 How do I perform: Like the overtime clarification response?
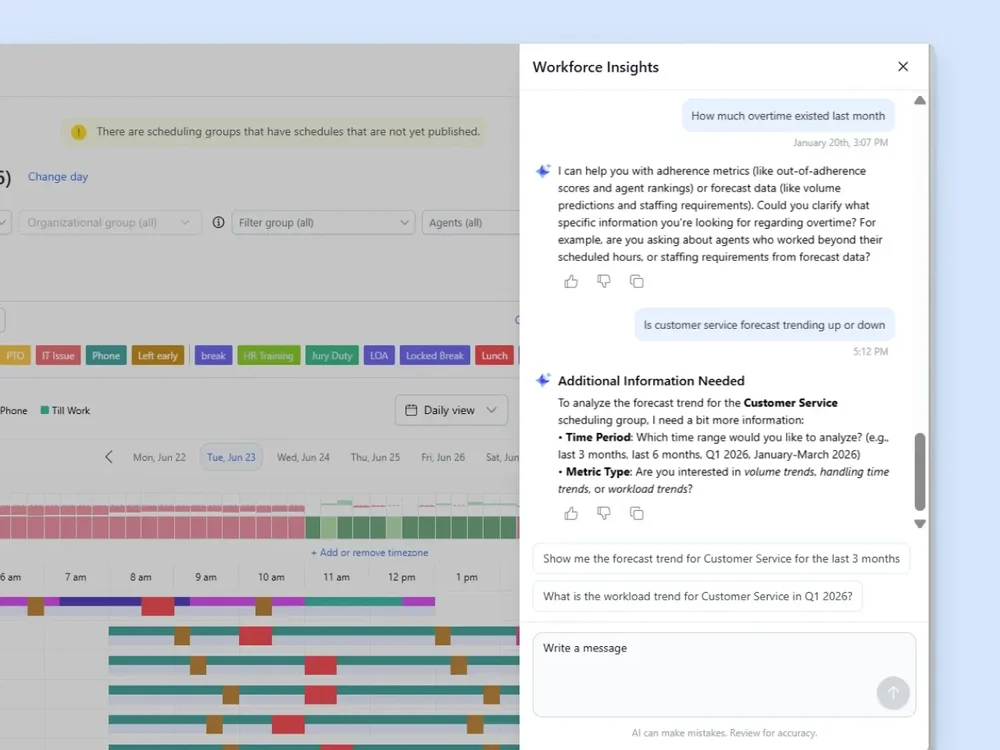[x=571, y=281]
